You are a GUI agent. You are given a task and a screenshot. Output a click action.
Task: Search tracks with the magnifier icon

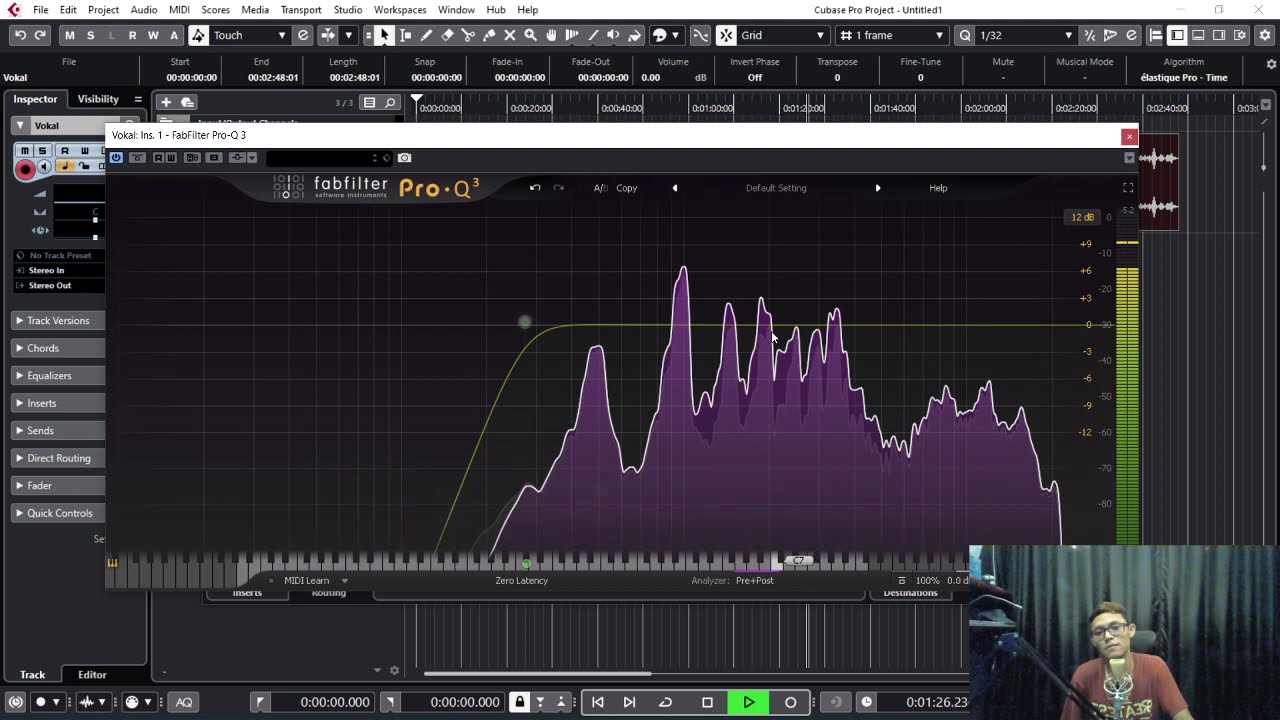click(x=390, y=102)
